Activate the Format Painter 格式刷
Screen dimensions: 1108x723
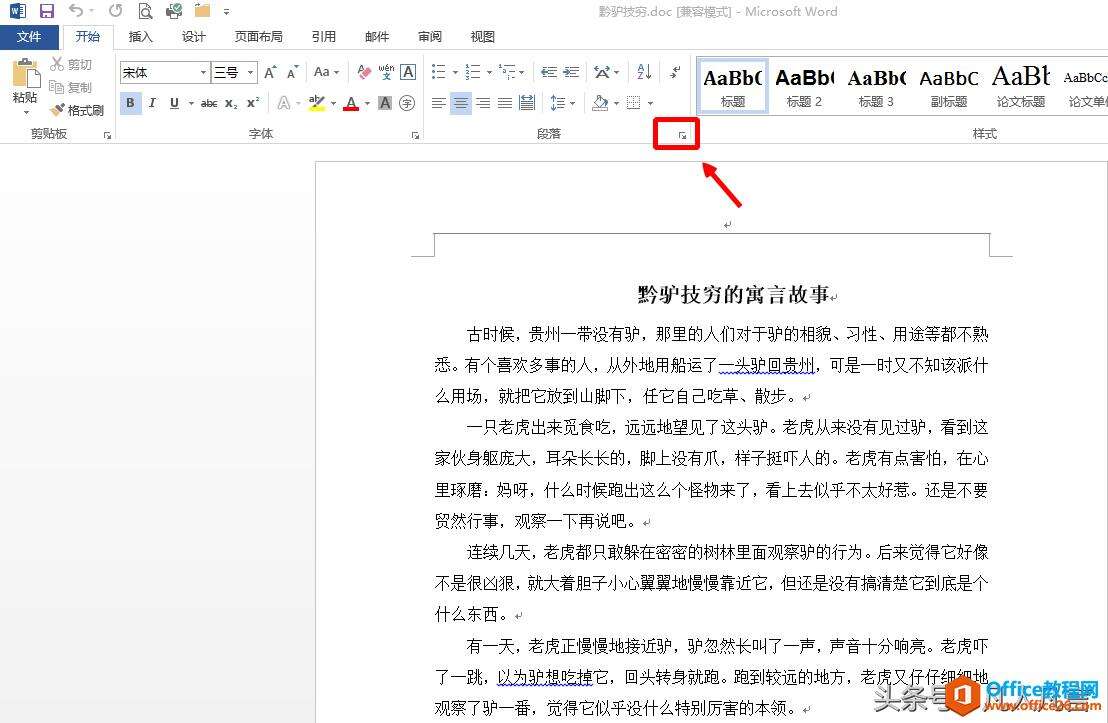pyautogui.click(x=78, y=110)
